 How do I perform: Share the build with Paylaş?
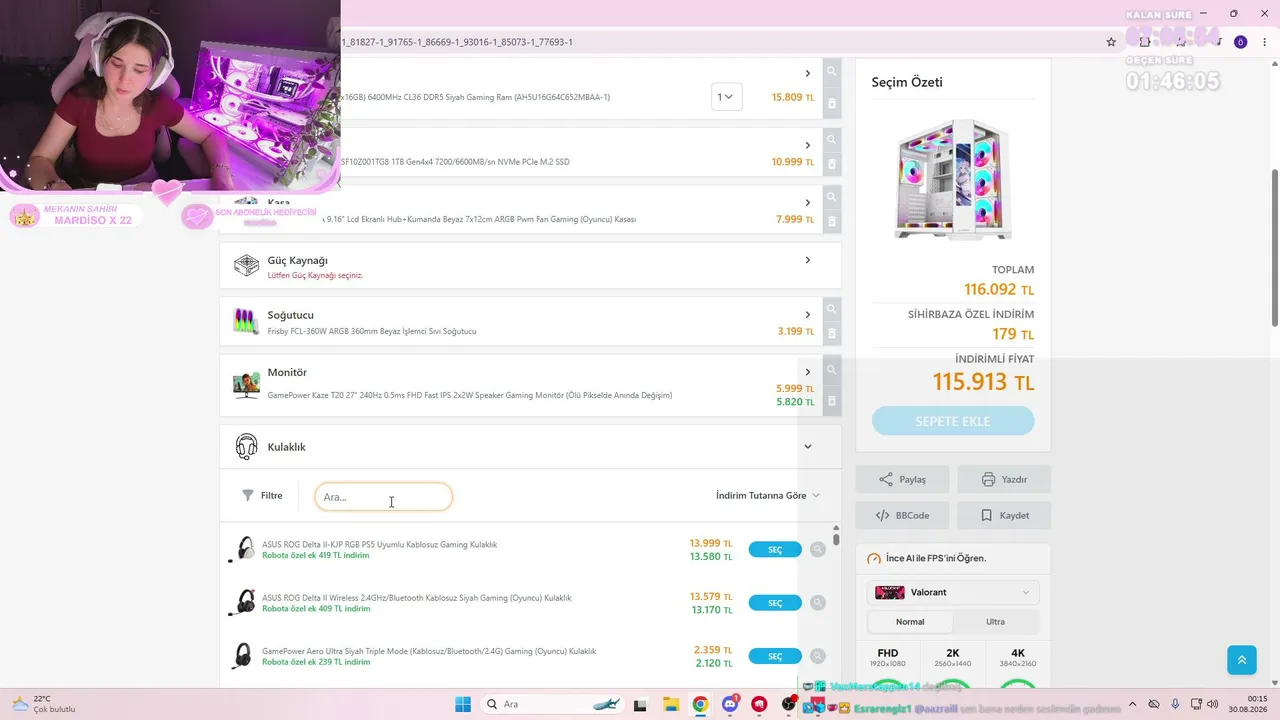(903, 479)
